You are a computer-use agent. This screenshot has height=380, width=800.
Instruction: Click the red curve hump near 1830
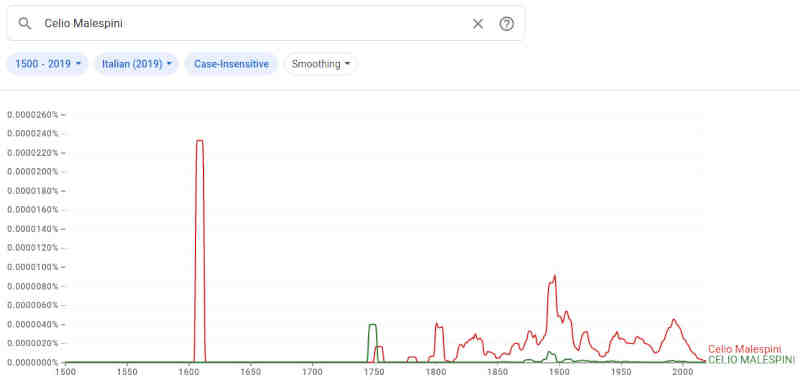475,335
